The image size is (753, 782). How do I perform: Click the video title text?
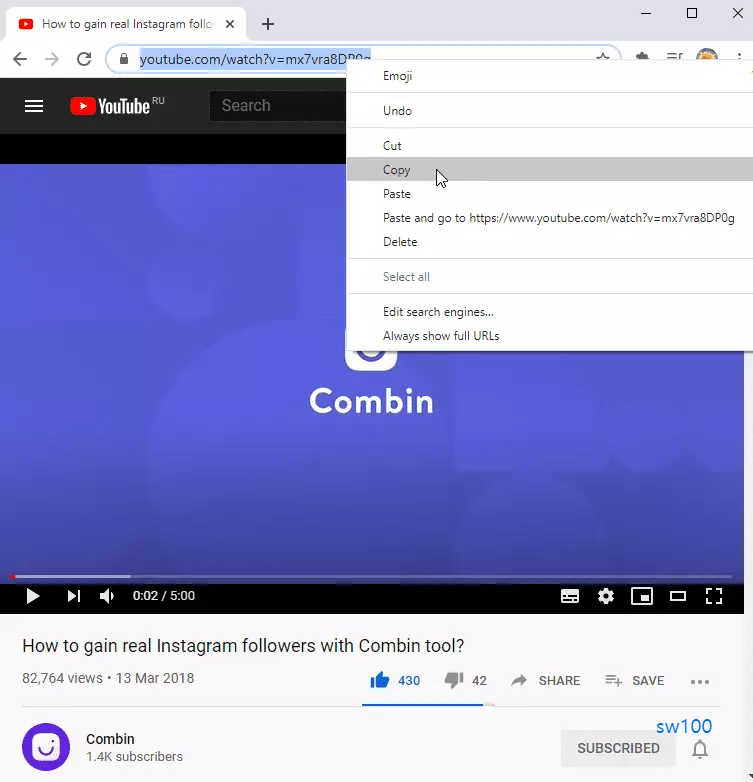(243, 646)
